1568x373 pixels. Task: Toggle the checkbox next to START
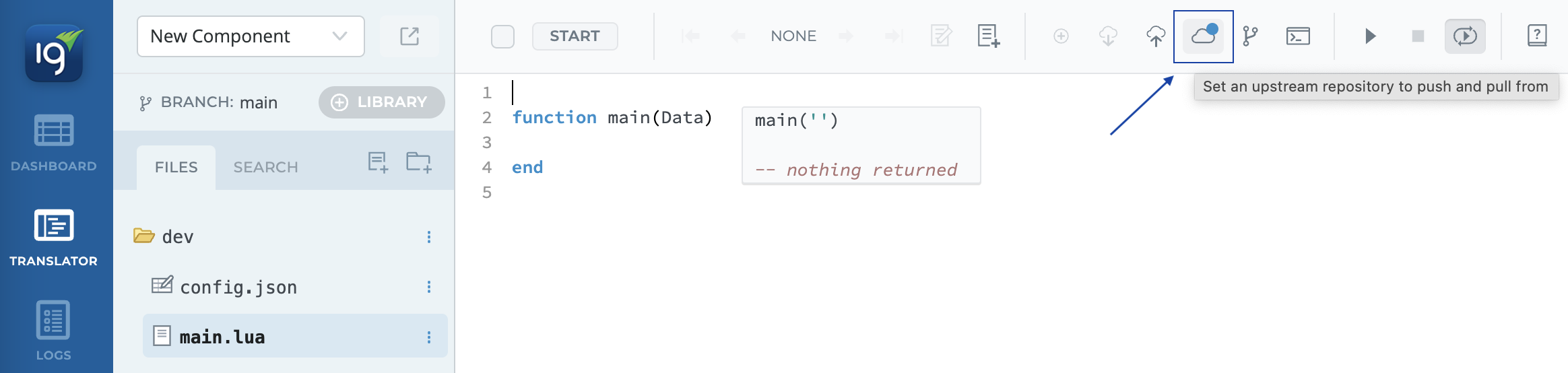pos(502,36)
